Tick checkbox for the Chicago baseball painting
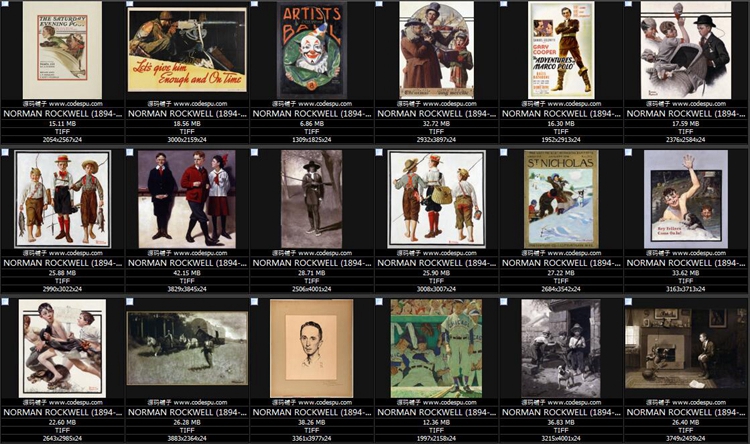This screenshot has height=444, width=750. 379,301
